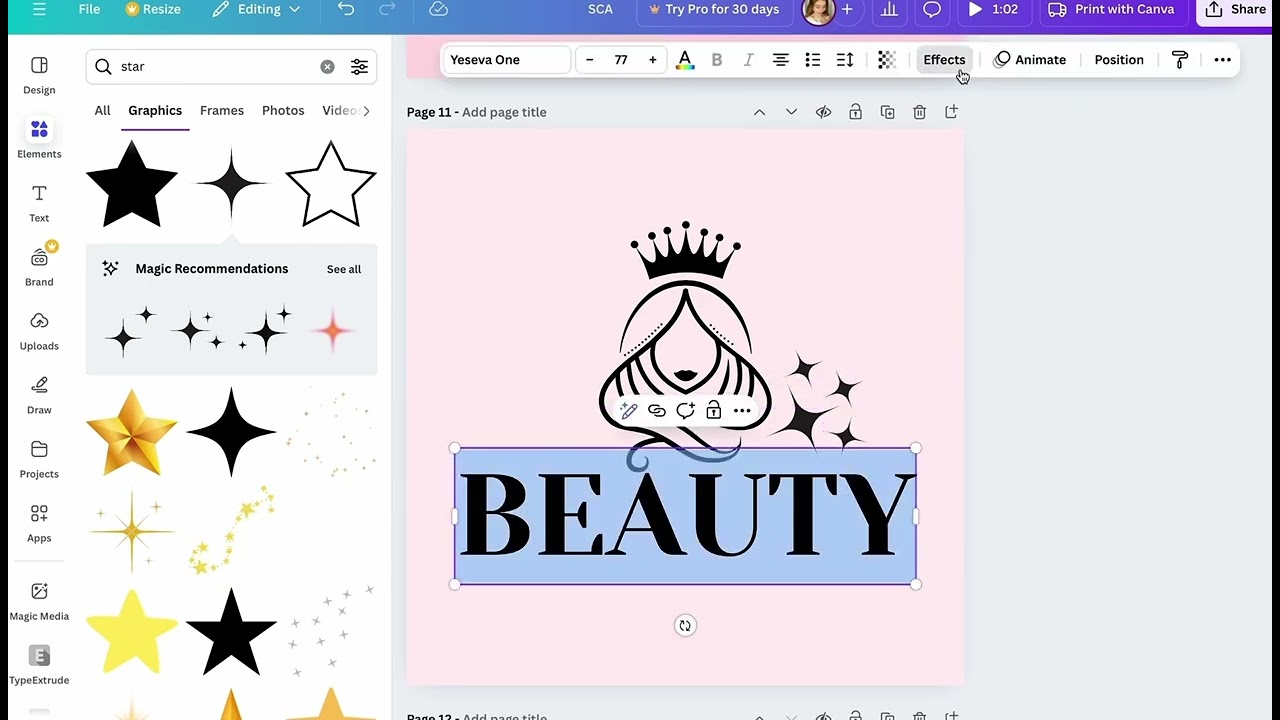The height and width of the screenshot is (720, 1280).
Task: Click Print with Canva
Action: click(1111, 10)
